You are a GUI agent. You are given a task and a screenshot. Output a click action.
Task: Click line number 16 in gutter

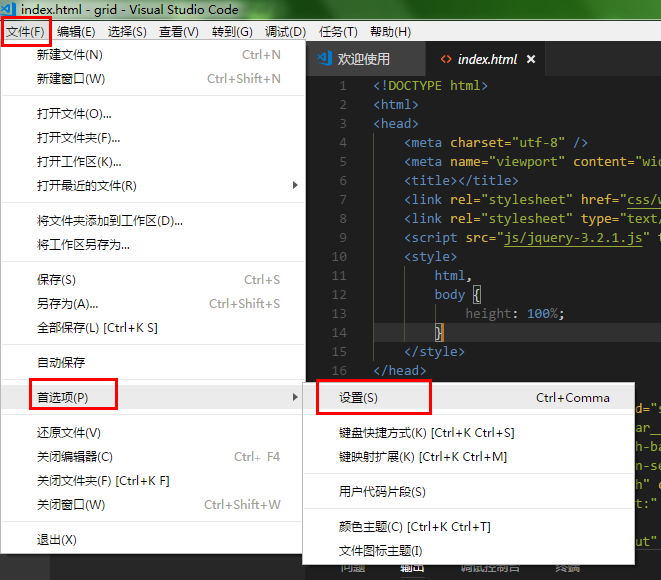click(339, 371)
